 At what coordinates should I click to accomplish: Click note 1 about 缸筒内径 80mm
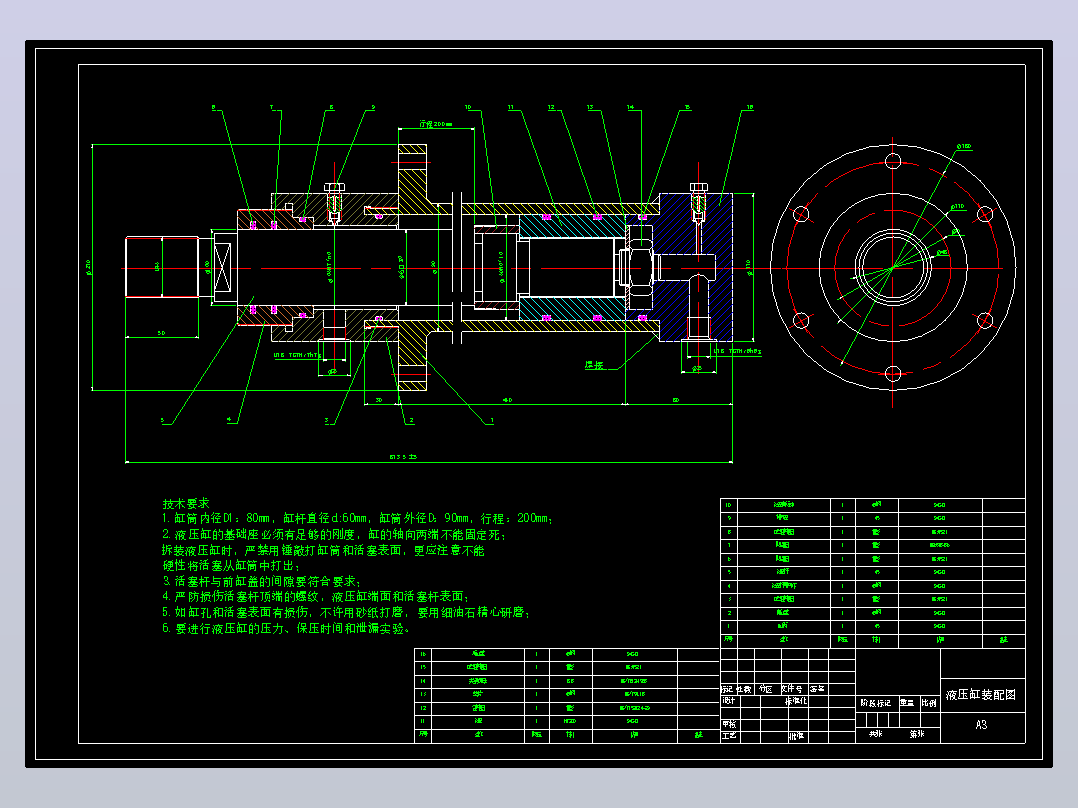(x=357, y=518)
